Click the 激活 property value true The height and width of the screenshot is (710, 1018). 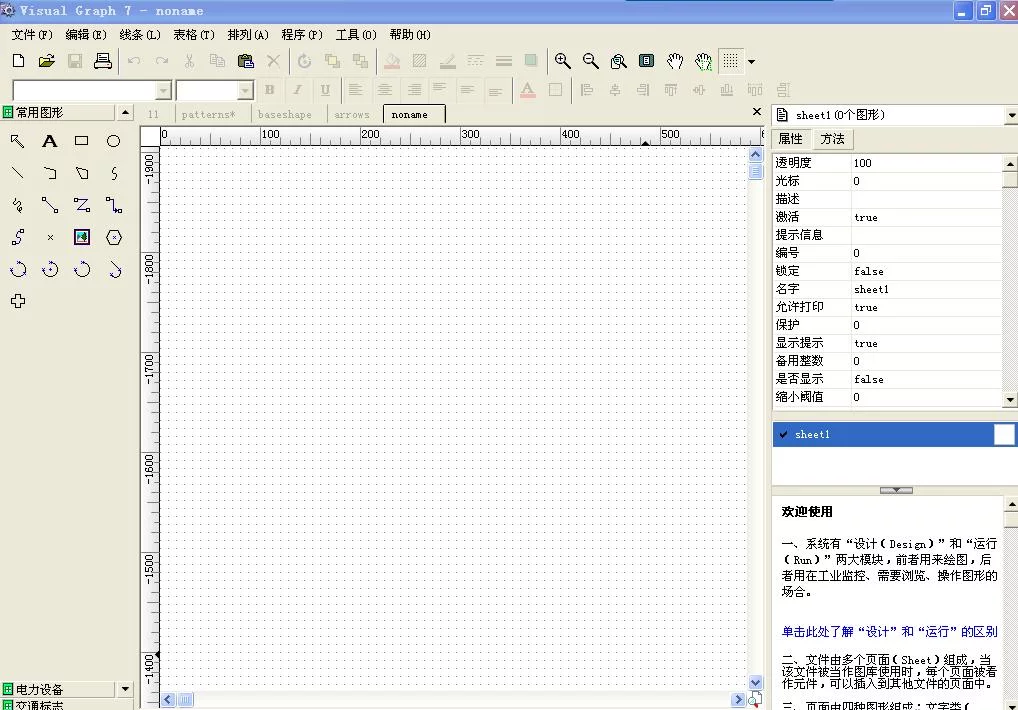[926, 217]
